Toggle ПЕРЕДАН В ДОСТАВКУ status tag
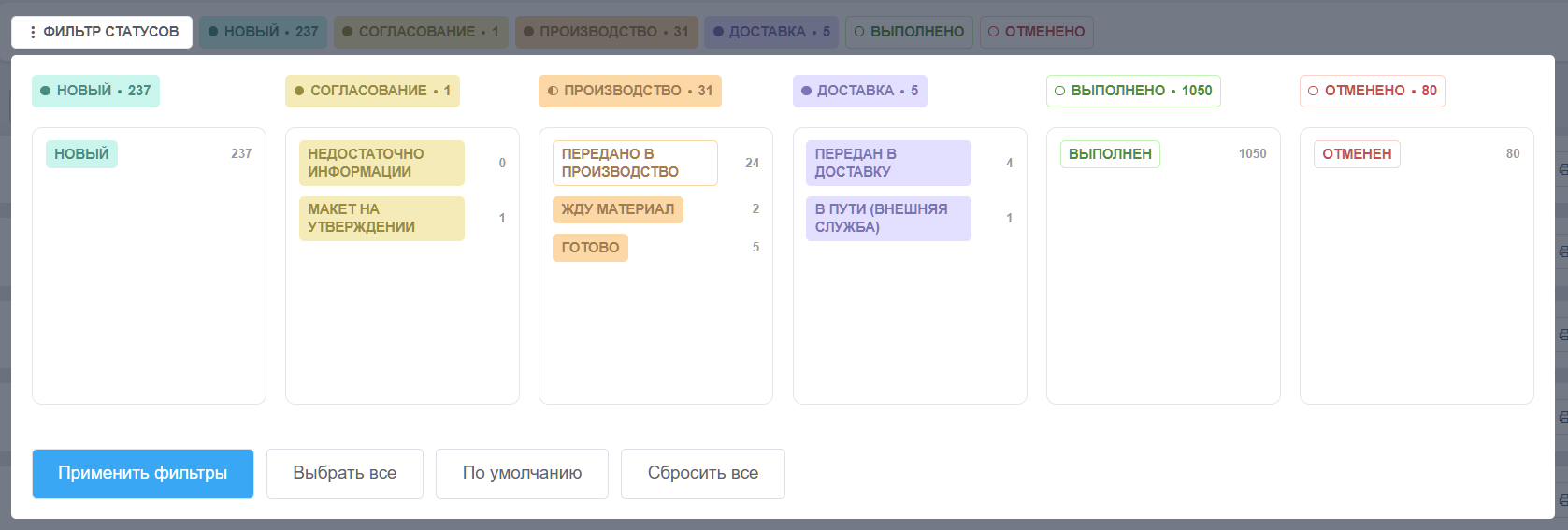 888,163
